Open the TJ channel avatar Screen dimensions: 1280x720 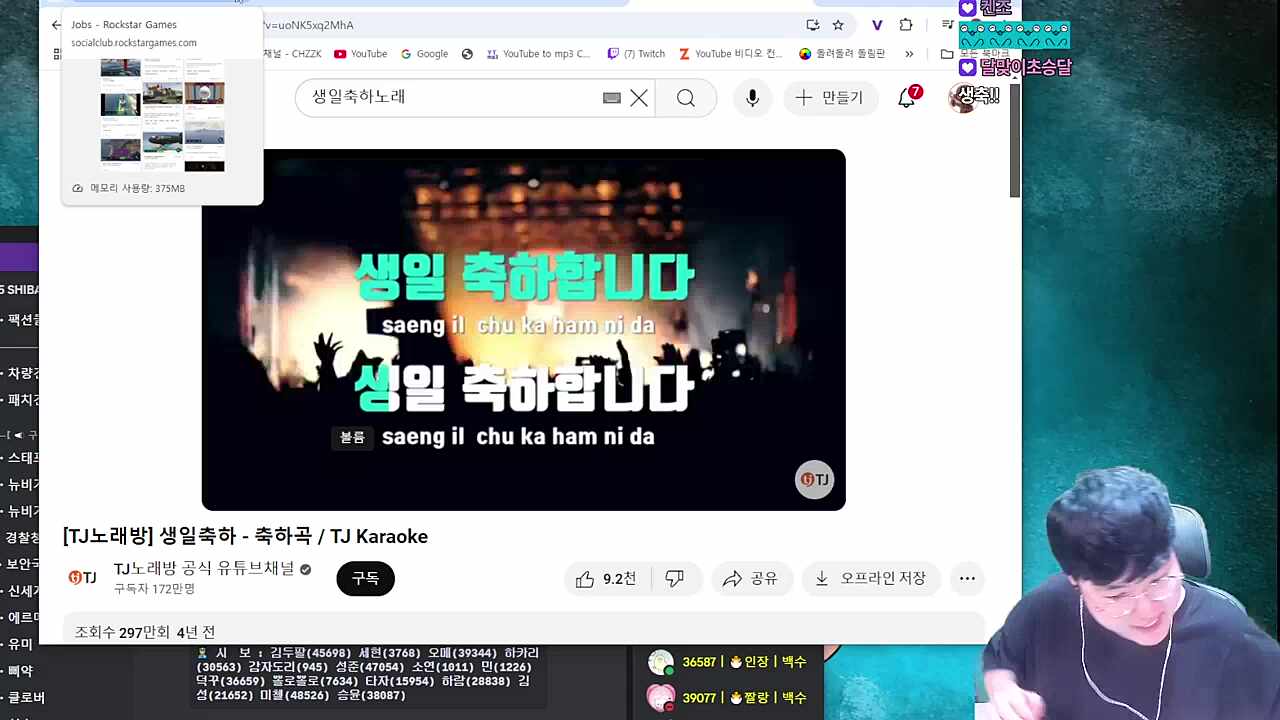tap(82, 577)
